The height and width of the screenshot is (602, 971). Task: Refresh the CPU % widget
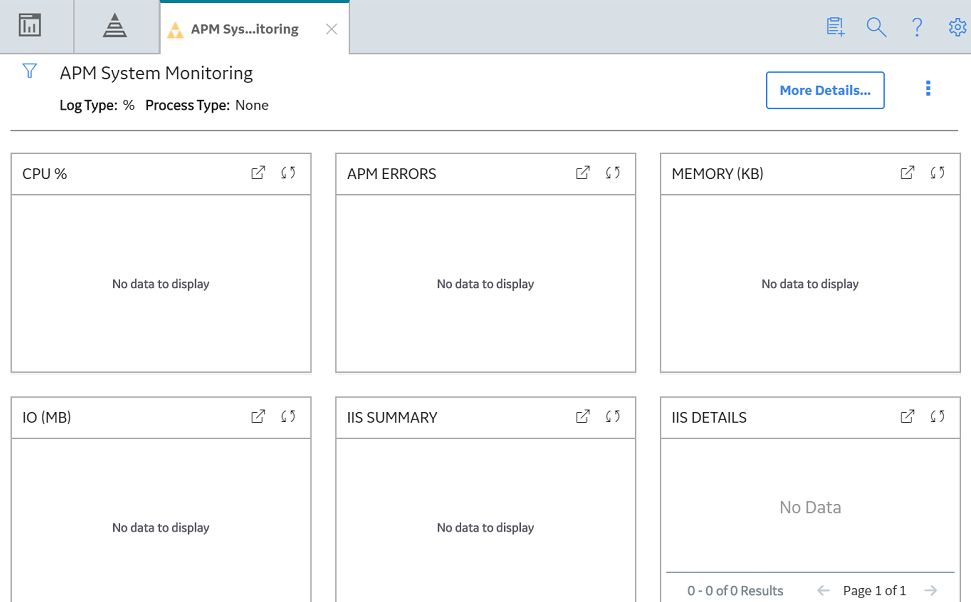288,173
